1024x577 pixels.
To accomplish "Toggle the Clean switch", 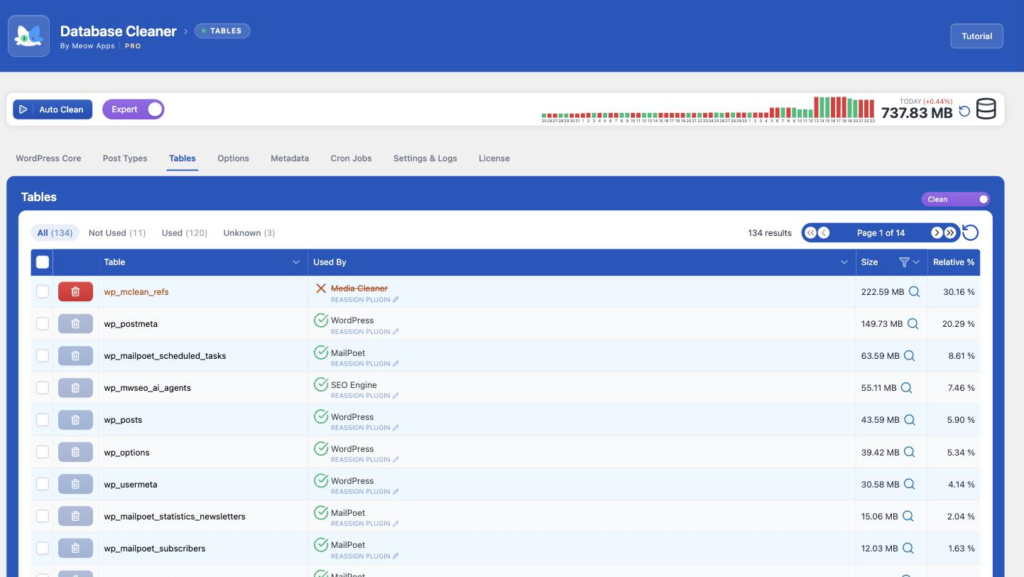I will pyautogui.click(x=955, y=199).
